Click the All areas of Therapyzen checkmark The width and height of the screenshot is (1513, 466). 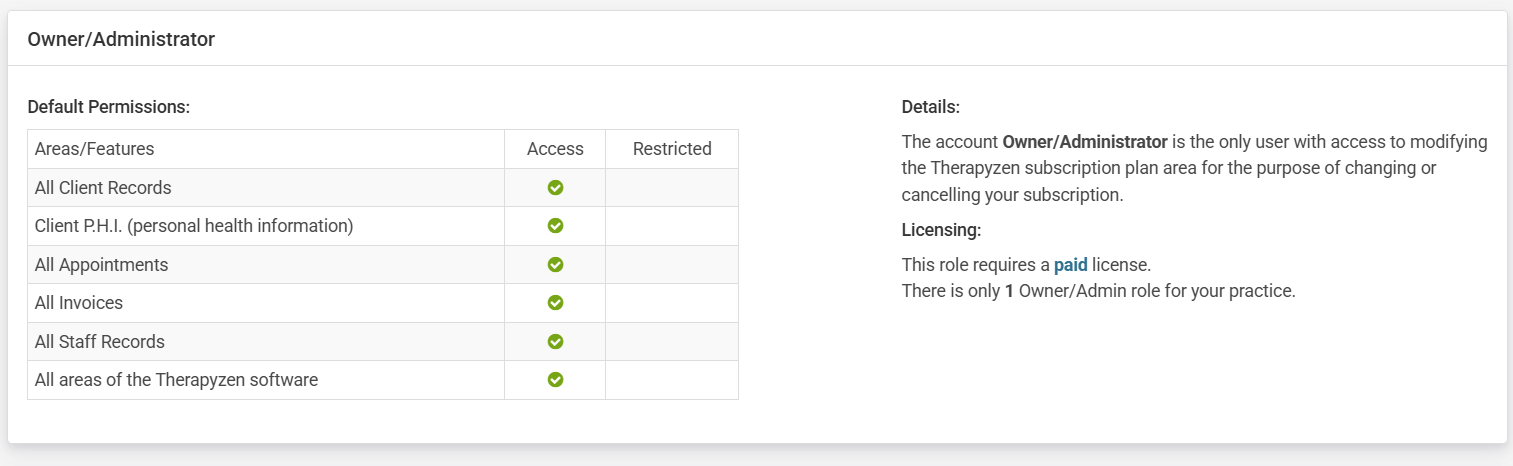[556, 380]
